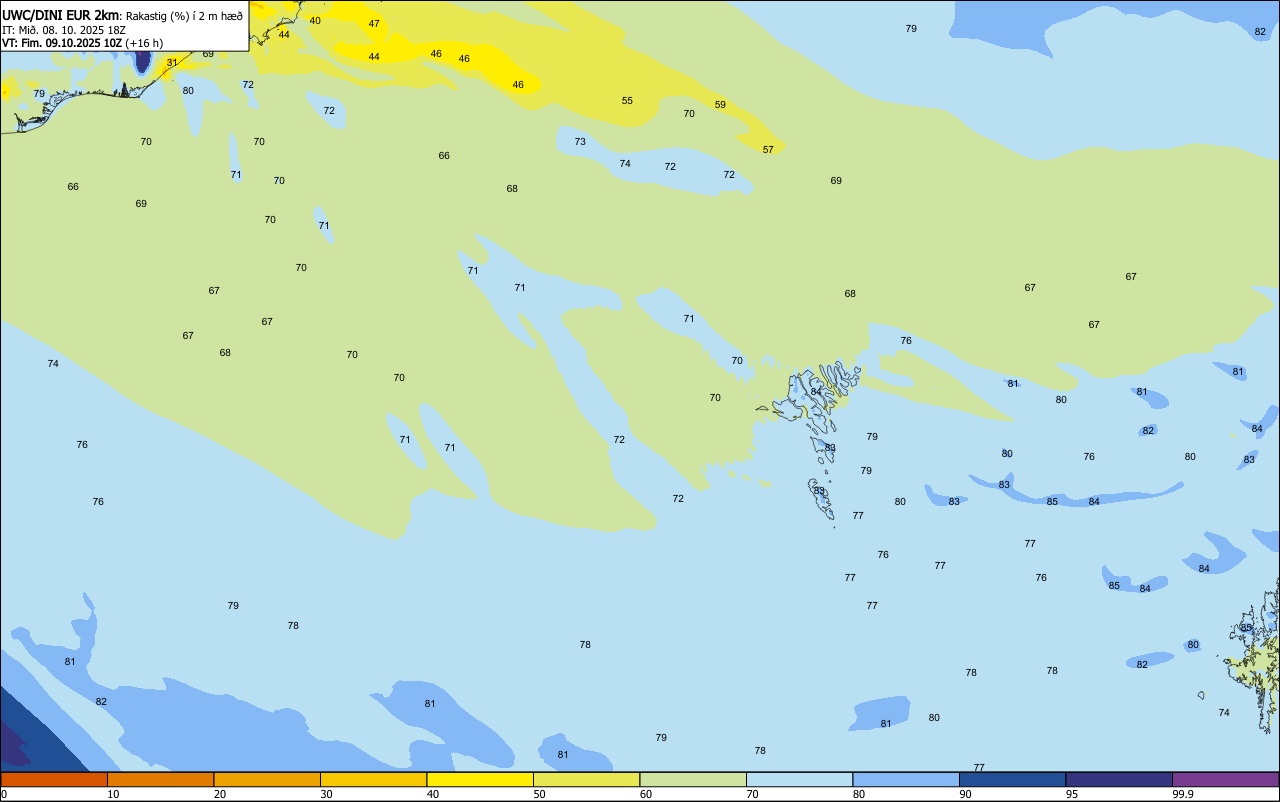Click the 'VT: Fim. 09.10.2025 10Z' line
The image size is (1280, 802).
tap(62, 43)
